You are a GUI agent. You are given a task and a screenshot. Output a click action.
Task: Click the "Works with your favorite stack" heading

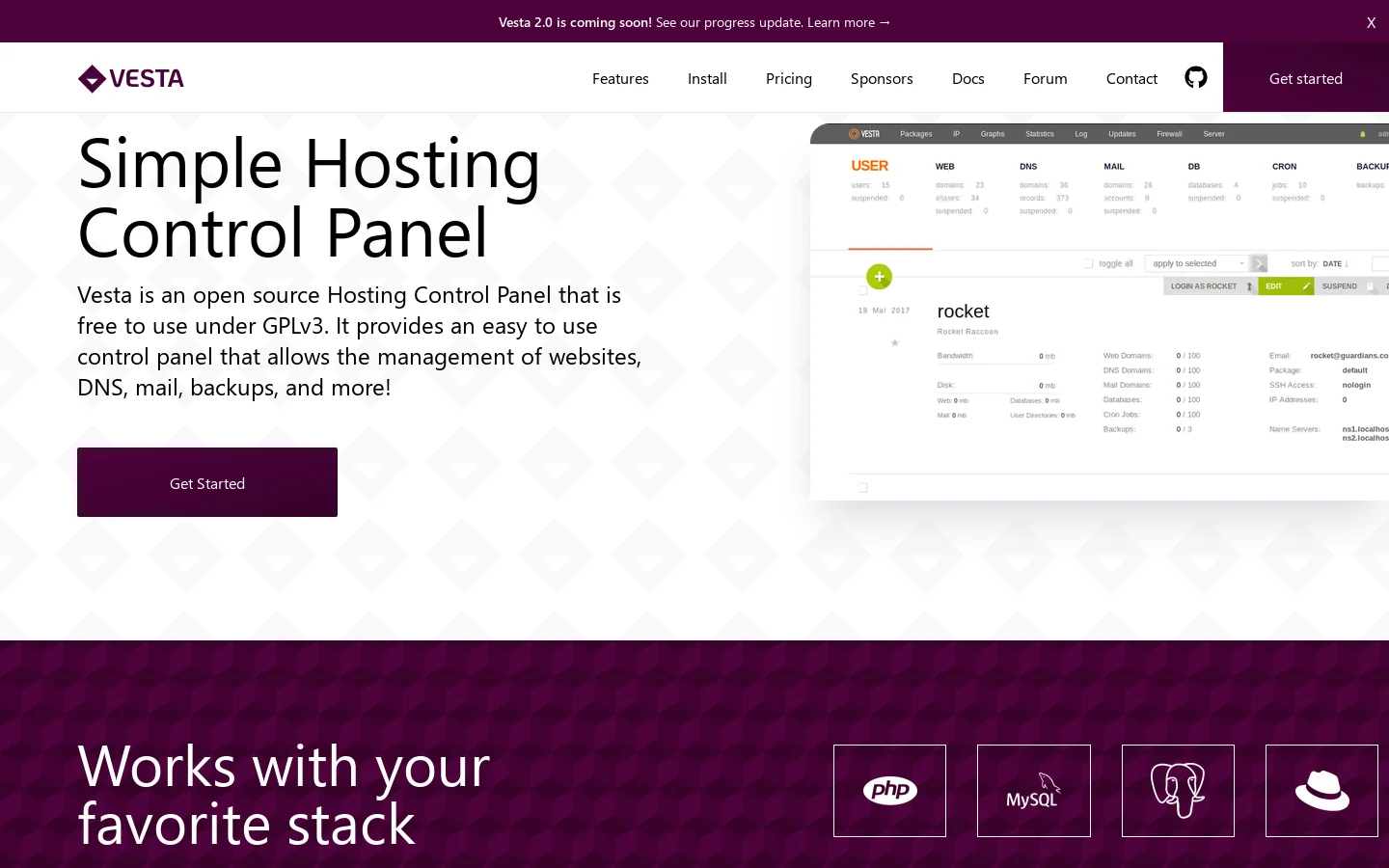pos(284,796)
